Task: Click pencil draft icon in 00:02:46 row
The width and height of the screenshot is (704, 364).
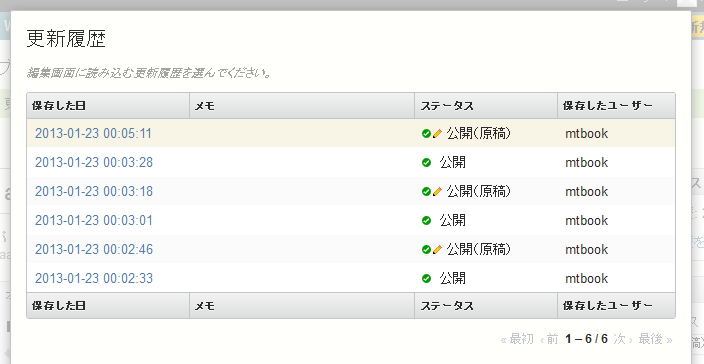Action: pyautogui.click(x=437, y=250)
